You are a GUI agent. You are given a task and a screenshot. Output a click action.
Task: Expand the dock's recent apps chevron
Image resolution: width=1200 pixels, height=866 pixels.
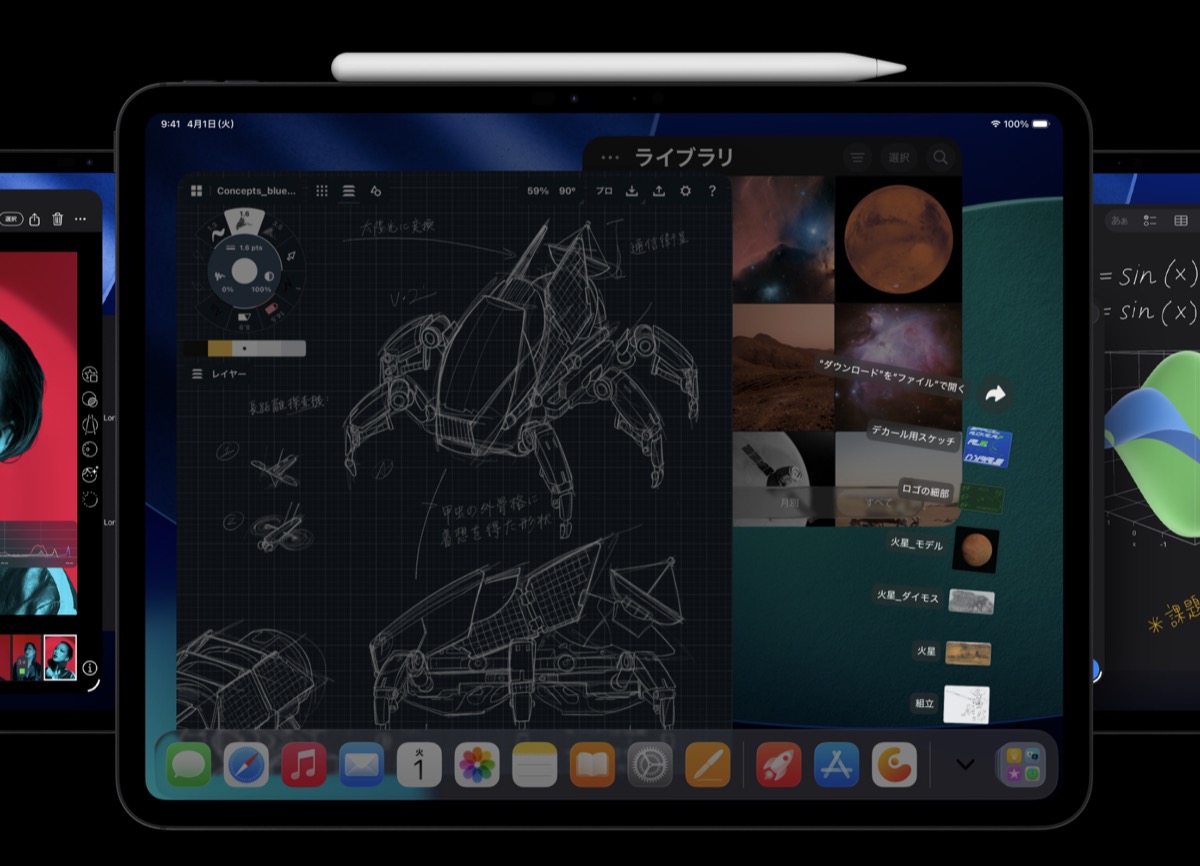tap(965, 764)
